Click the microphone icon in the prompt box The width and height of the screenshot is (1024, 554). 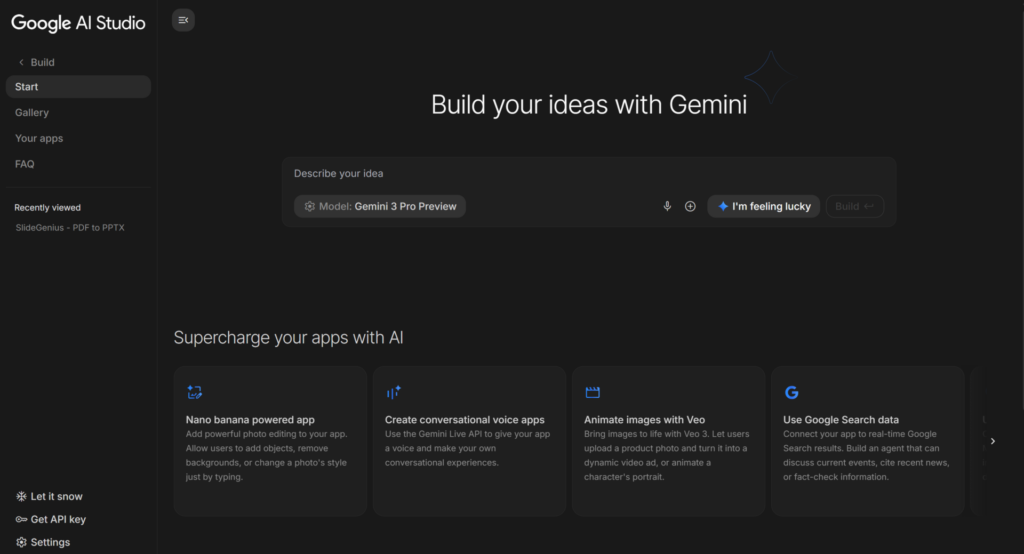(667, 206)
